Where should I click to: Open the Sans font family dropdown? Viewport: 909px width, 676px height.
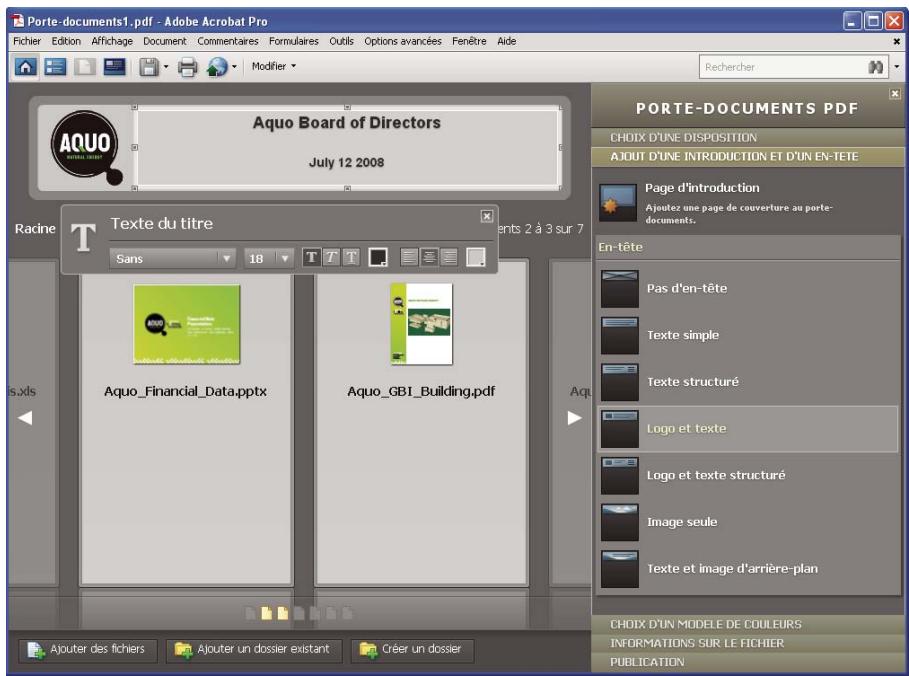pyautogui.click(x=224, y=256)
